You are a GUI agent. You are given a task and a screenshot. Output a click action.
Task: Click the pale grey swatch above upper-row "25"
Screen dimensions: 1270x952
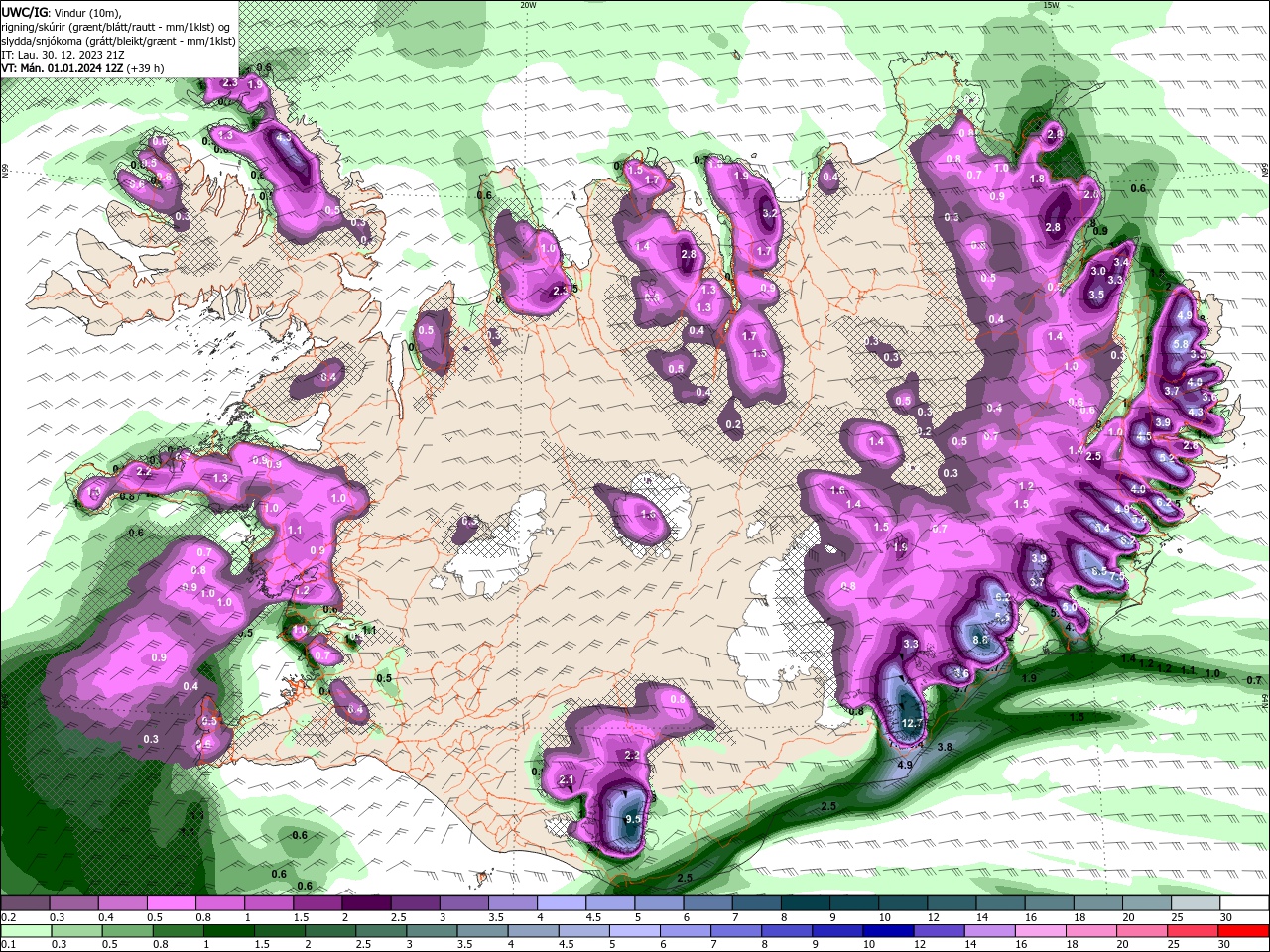click(x=1197, y=903)
